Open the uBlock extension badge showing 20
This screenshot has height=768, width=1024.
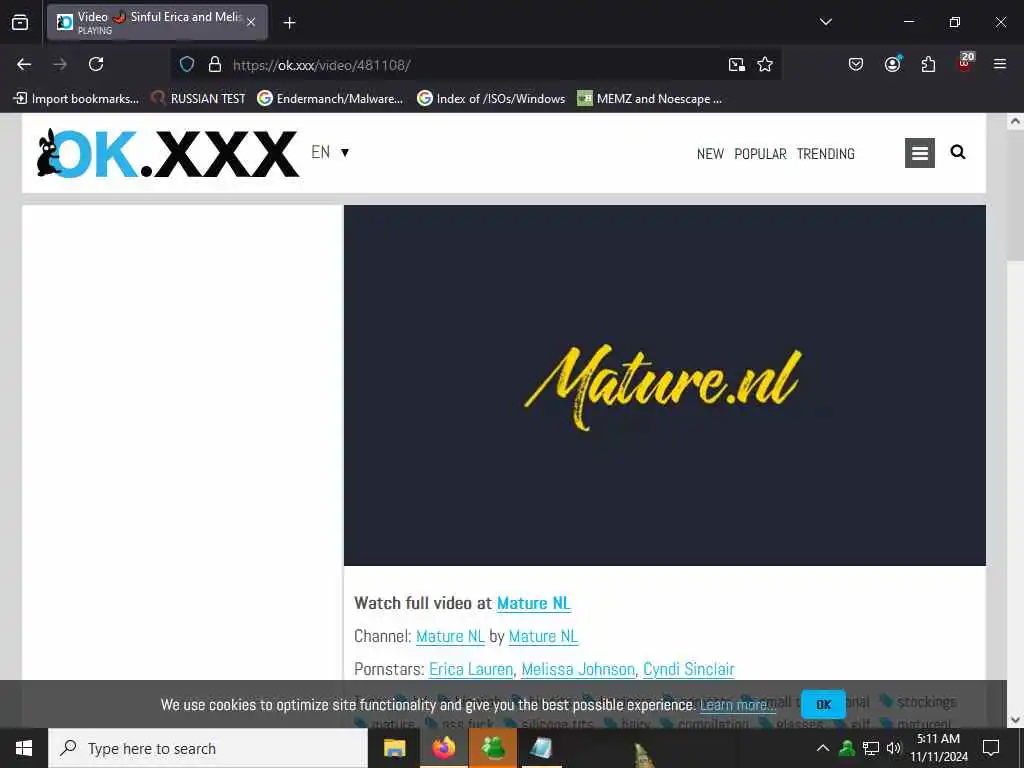965,62
